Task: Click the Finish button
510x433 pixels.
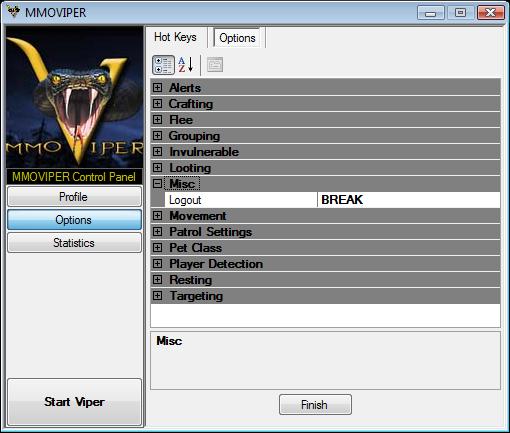Action: click(315, 405)
